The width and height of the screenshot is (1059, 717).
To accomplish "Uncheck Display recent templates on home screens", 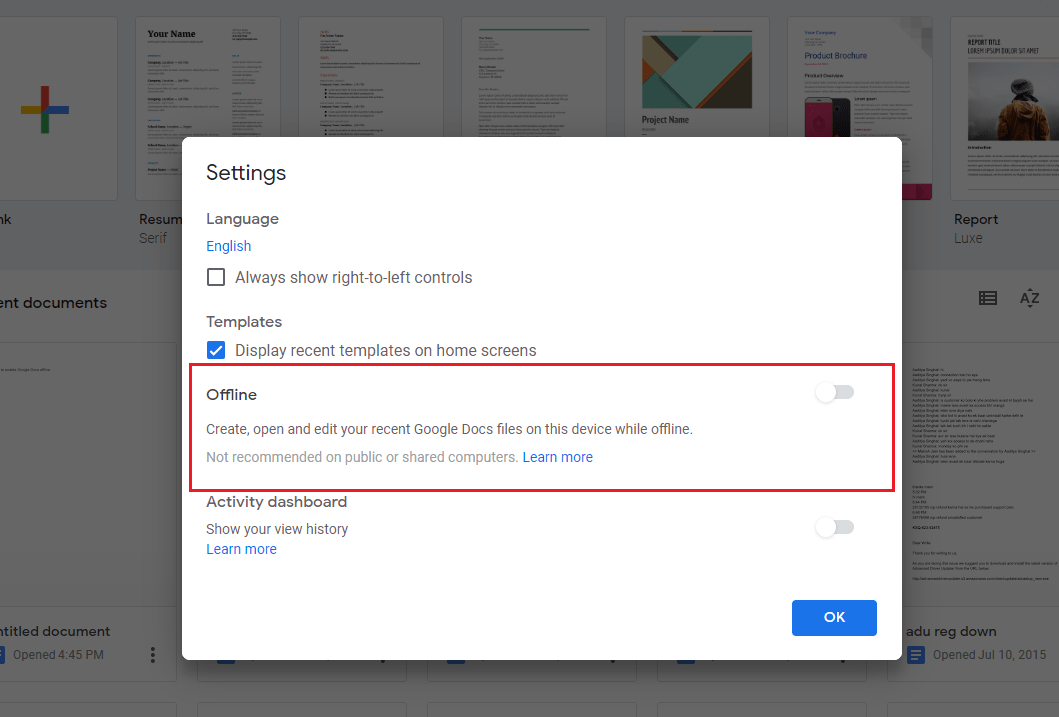I will [x=216, y=350].
